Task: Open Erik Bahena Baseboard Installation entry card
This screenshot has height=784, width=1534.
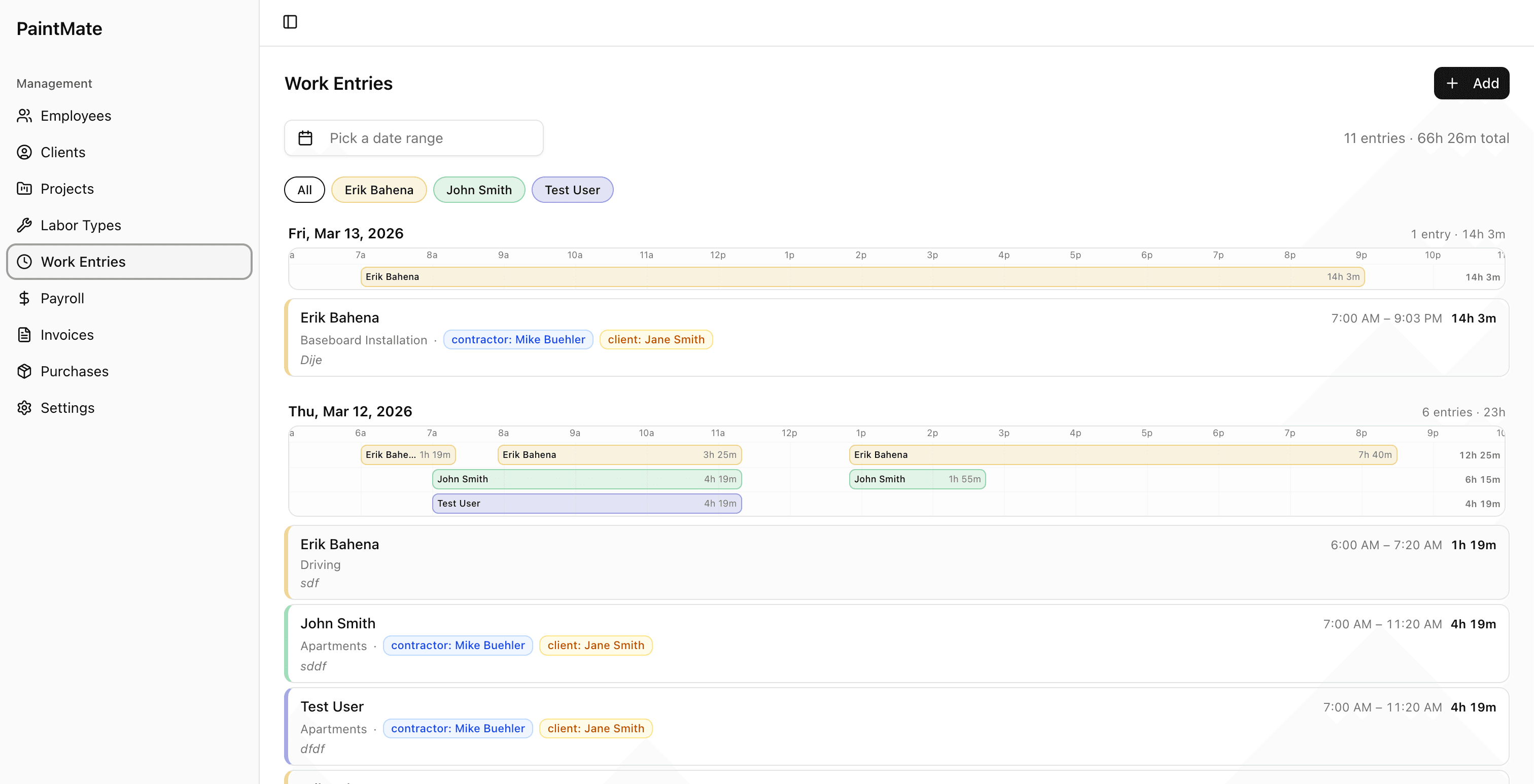Action: pyautogui.click(x=897, y=338)
